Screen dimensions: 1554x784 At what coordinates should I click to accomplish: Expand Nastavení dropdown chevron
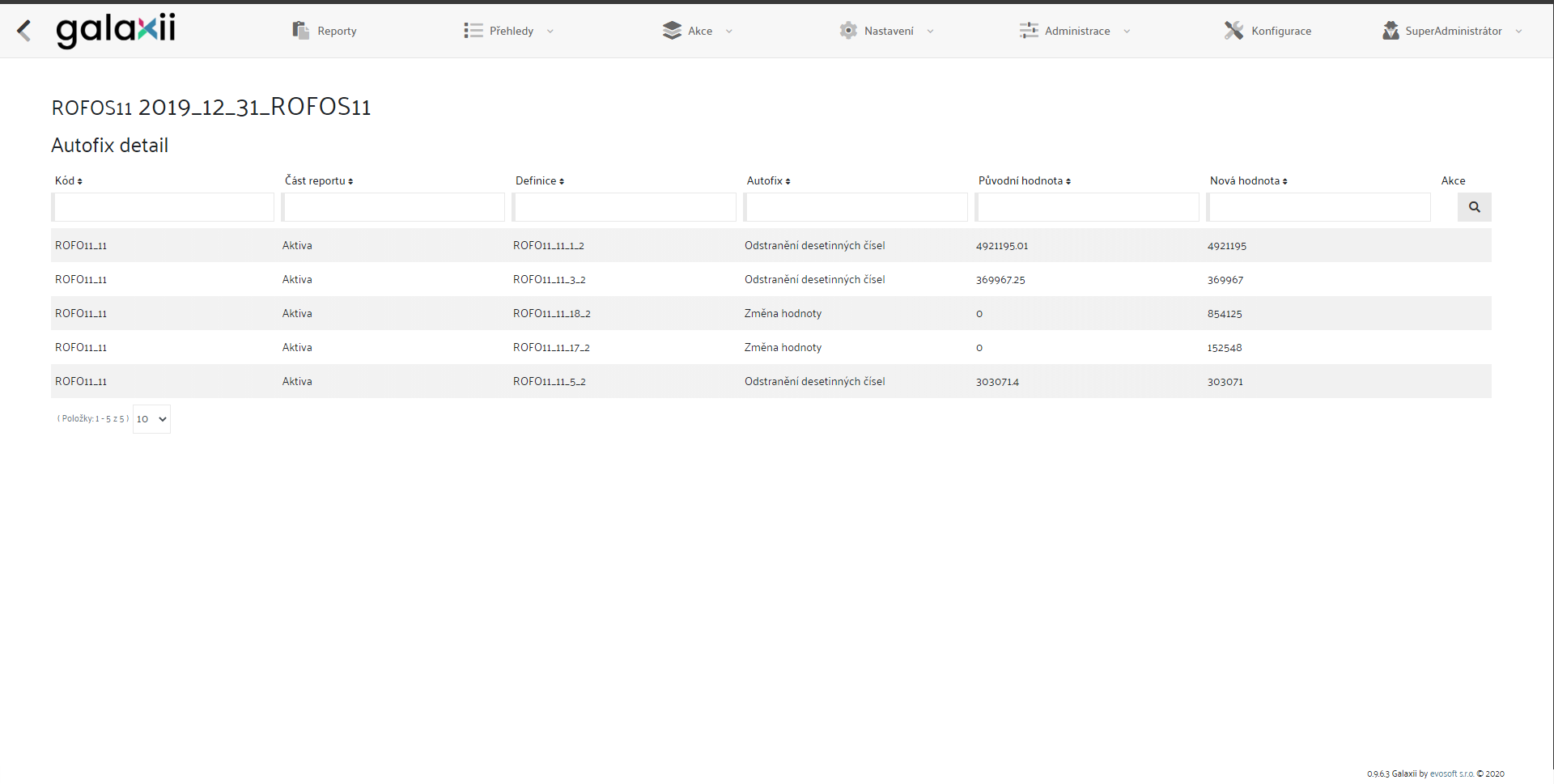tap(931, 32)
